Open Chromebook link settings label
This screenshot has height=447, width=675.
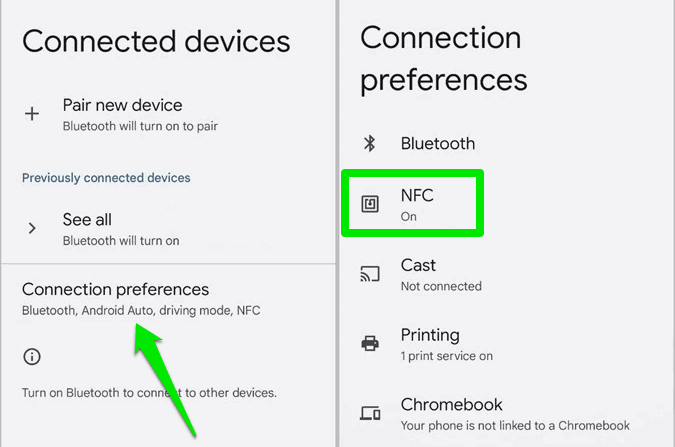[x=451, y=405]
